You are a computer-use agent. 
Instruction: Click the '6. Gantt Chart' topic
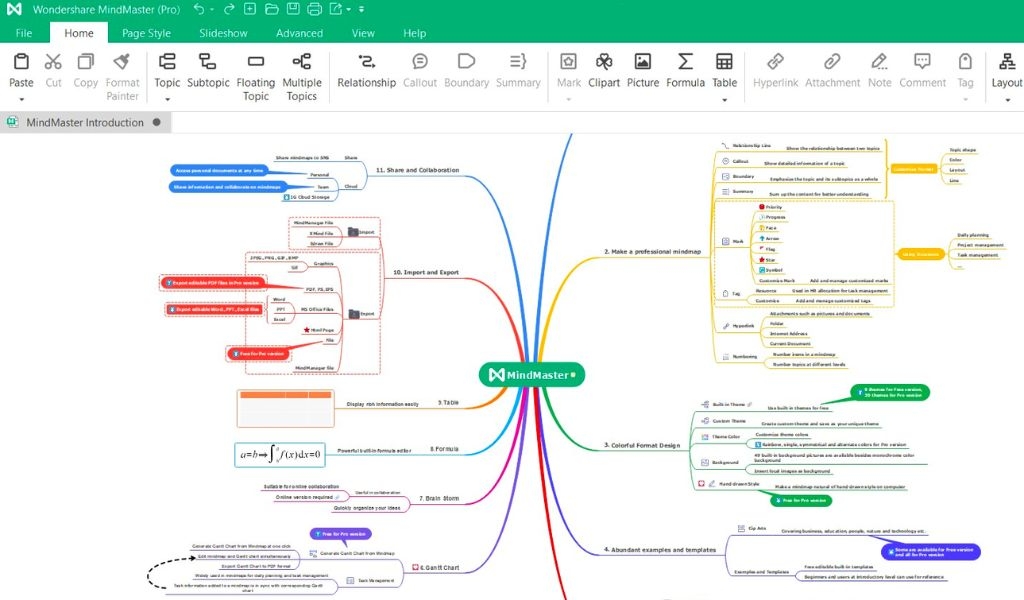pyautogui.click(x=436, y=567)
